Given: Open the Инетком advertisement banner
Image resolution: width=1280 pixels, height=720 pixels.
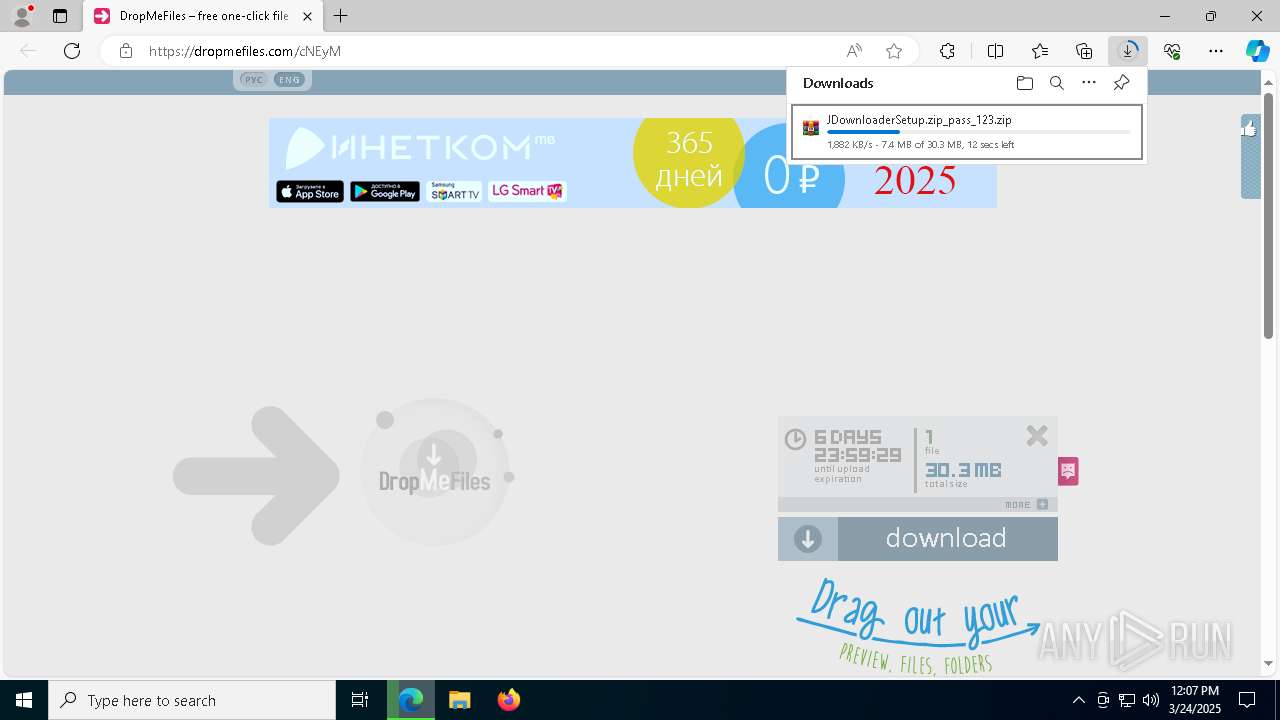Looking at the screenshot, I should pos(633,163).
